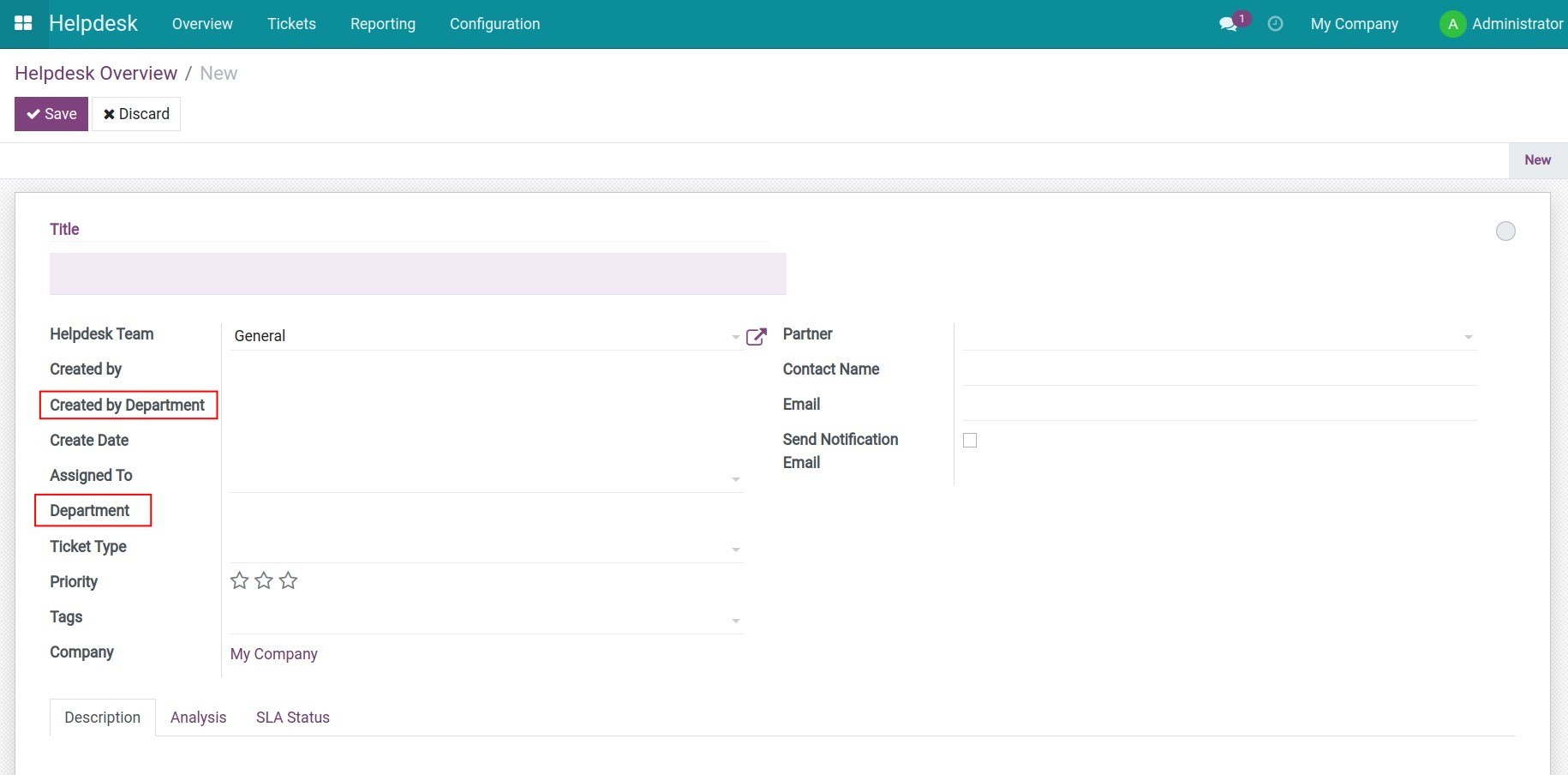Set priority to two stars

(264, 581)
